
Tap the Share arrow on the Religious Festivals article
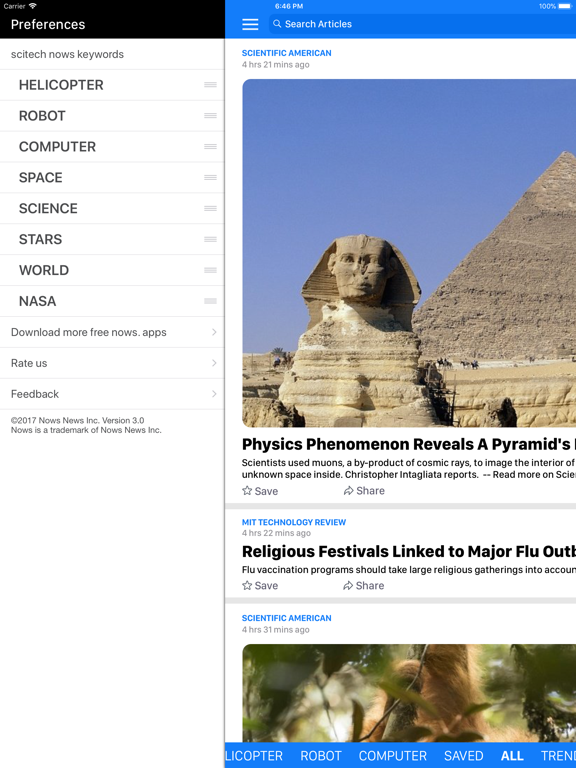tap(348, 585)
